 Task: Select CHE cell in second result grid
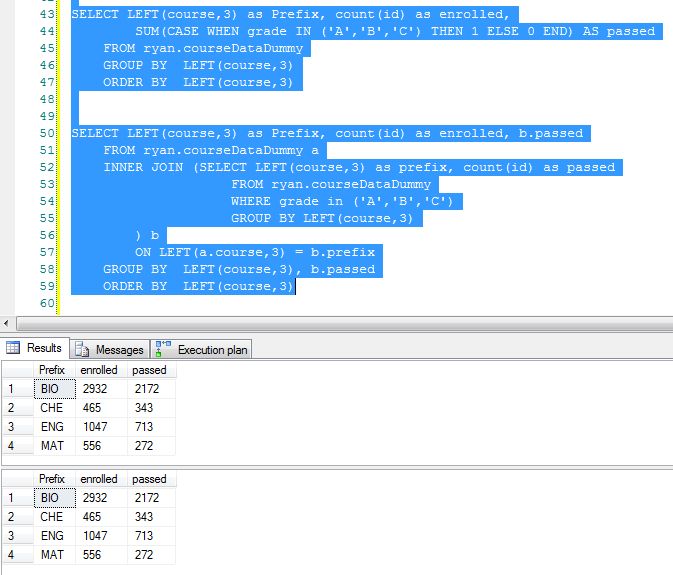coord(55,517)
